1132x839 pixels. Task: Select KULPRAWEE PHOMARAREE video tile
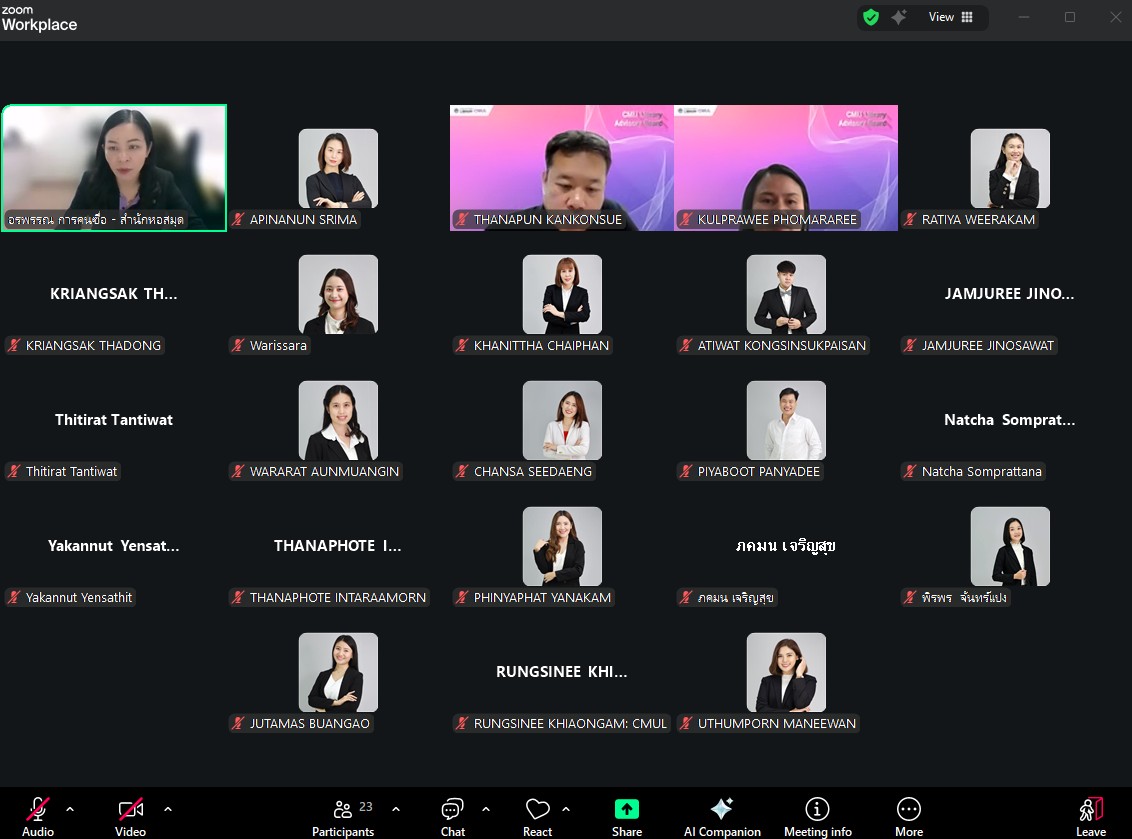pyautogui.click(x=786, y=168)
